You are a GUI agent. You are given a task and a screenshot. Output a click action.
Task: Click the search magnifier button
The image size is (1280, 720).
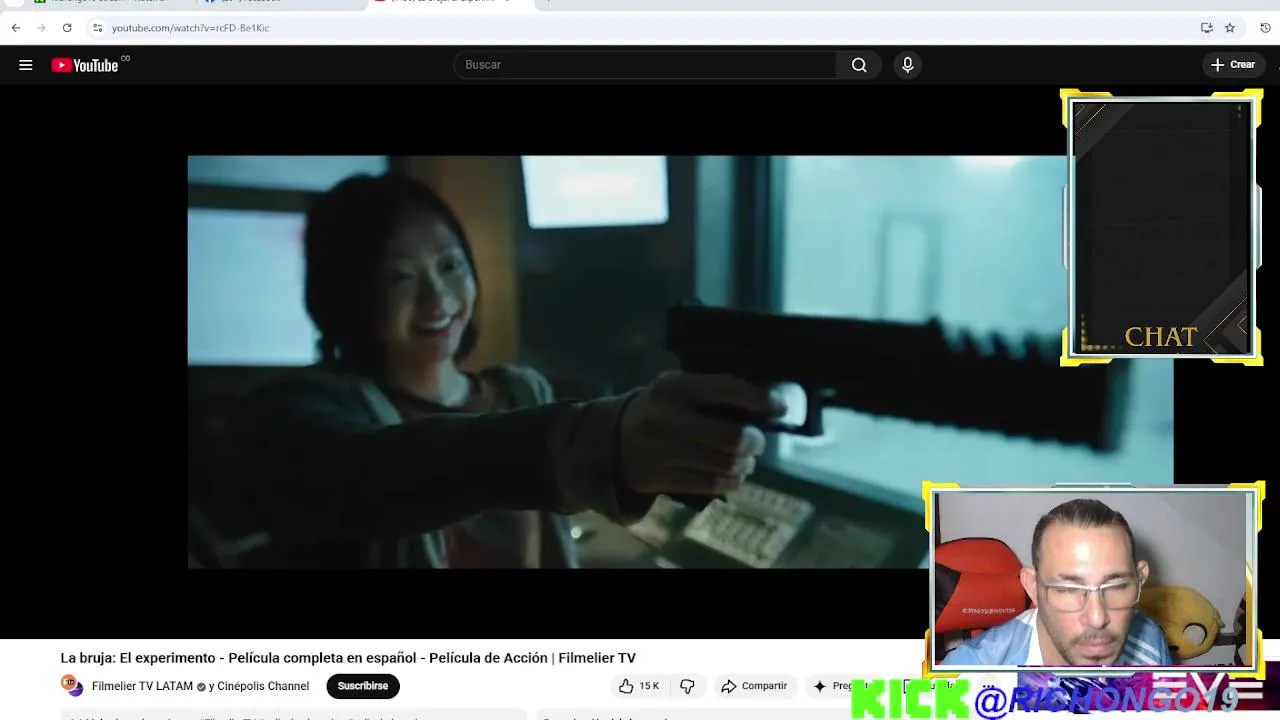tap(859, 65)
